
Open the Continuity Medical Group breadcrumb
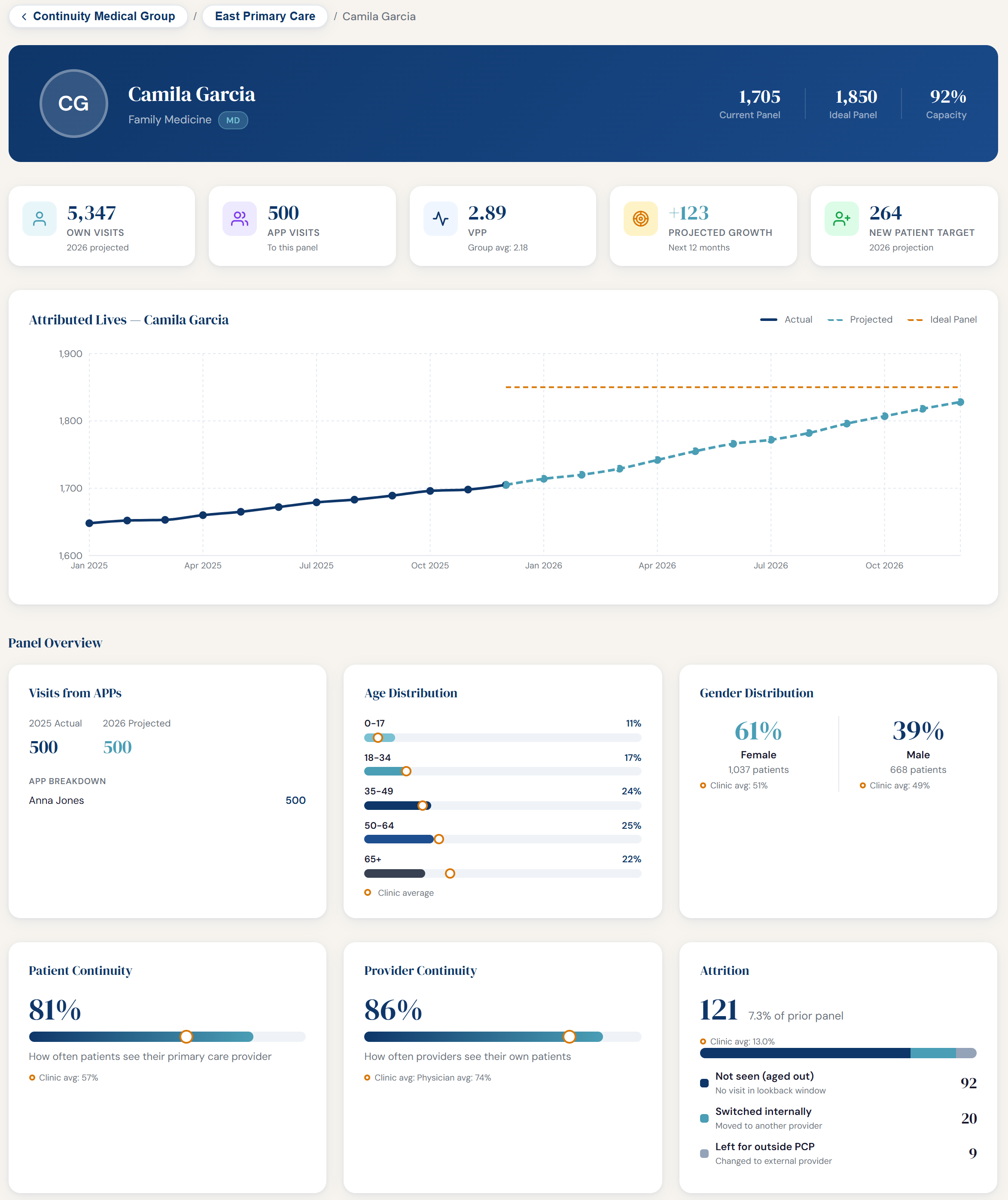[104, 17]
